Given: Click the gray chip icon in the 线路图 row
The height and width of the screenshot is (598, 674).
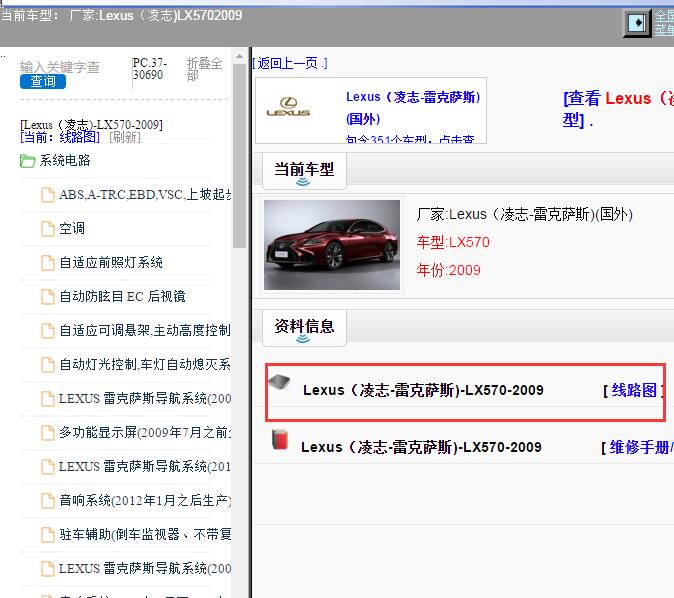Looking at the screenshot, I should (x=279, y=381).
